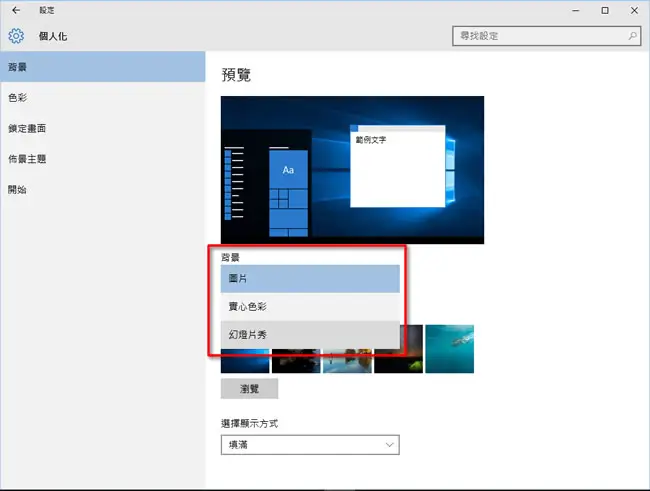The height and width of the screenshot is (491, 650).
Task: Click the Settings gear icon
Action: pyautogui.click(x=16, y=36)
